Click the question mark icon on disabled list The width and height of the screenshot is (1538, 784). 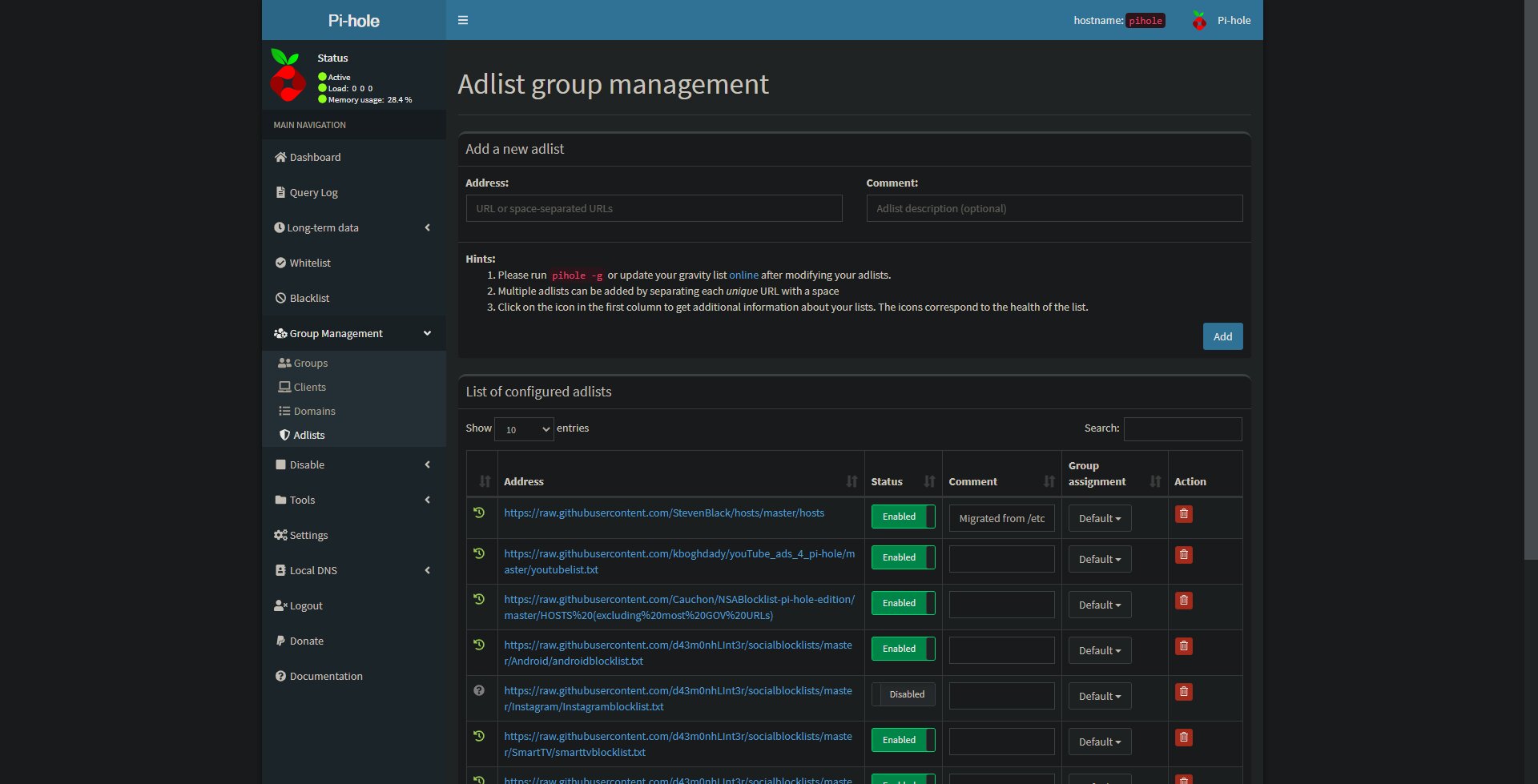(479, 690)
